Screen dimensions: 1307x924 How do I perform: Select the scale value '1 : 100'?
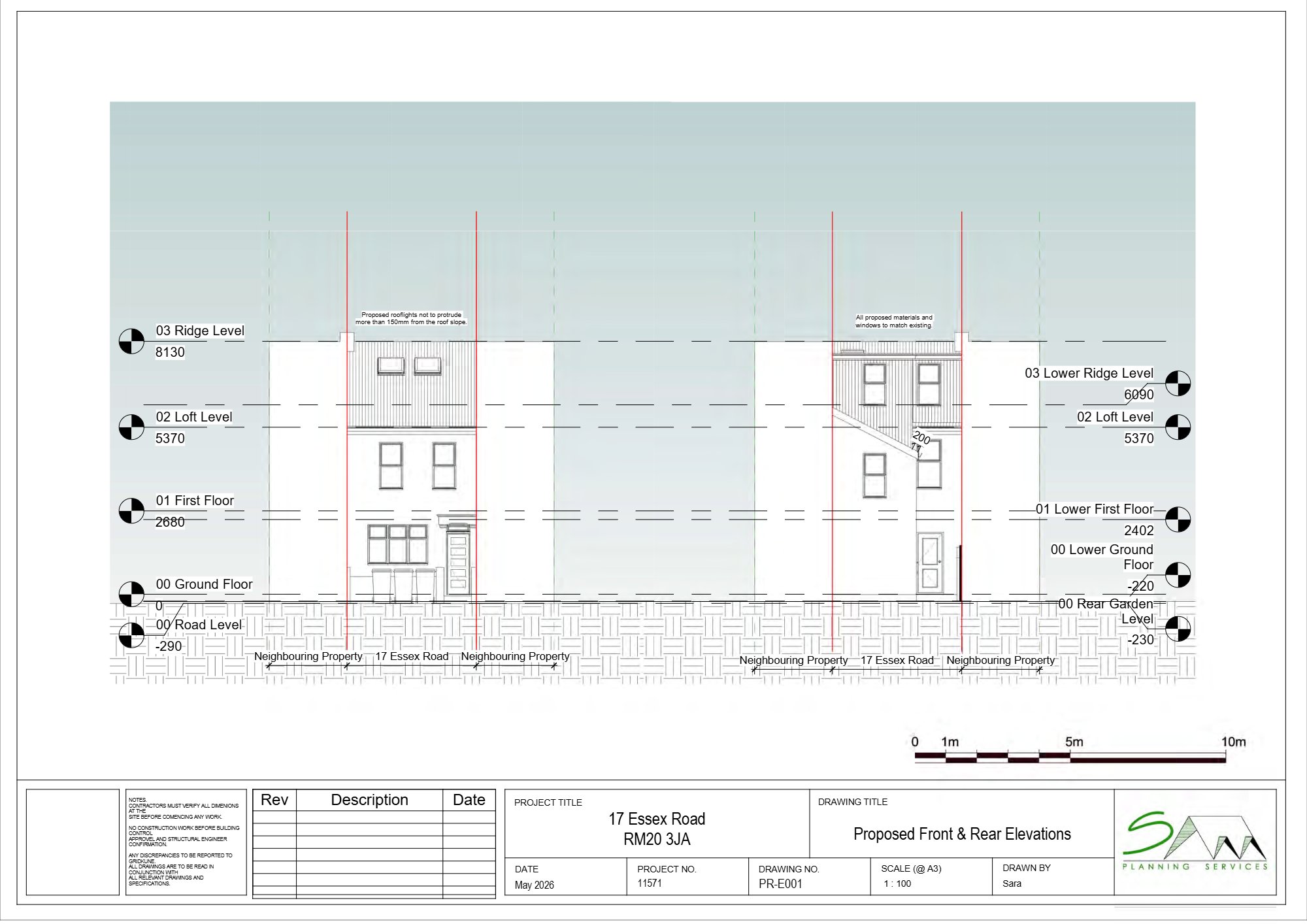pyautogui.click(x=897, y=883)
